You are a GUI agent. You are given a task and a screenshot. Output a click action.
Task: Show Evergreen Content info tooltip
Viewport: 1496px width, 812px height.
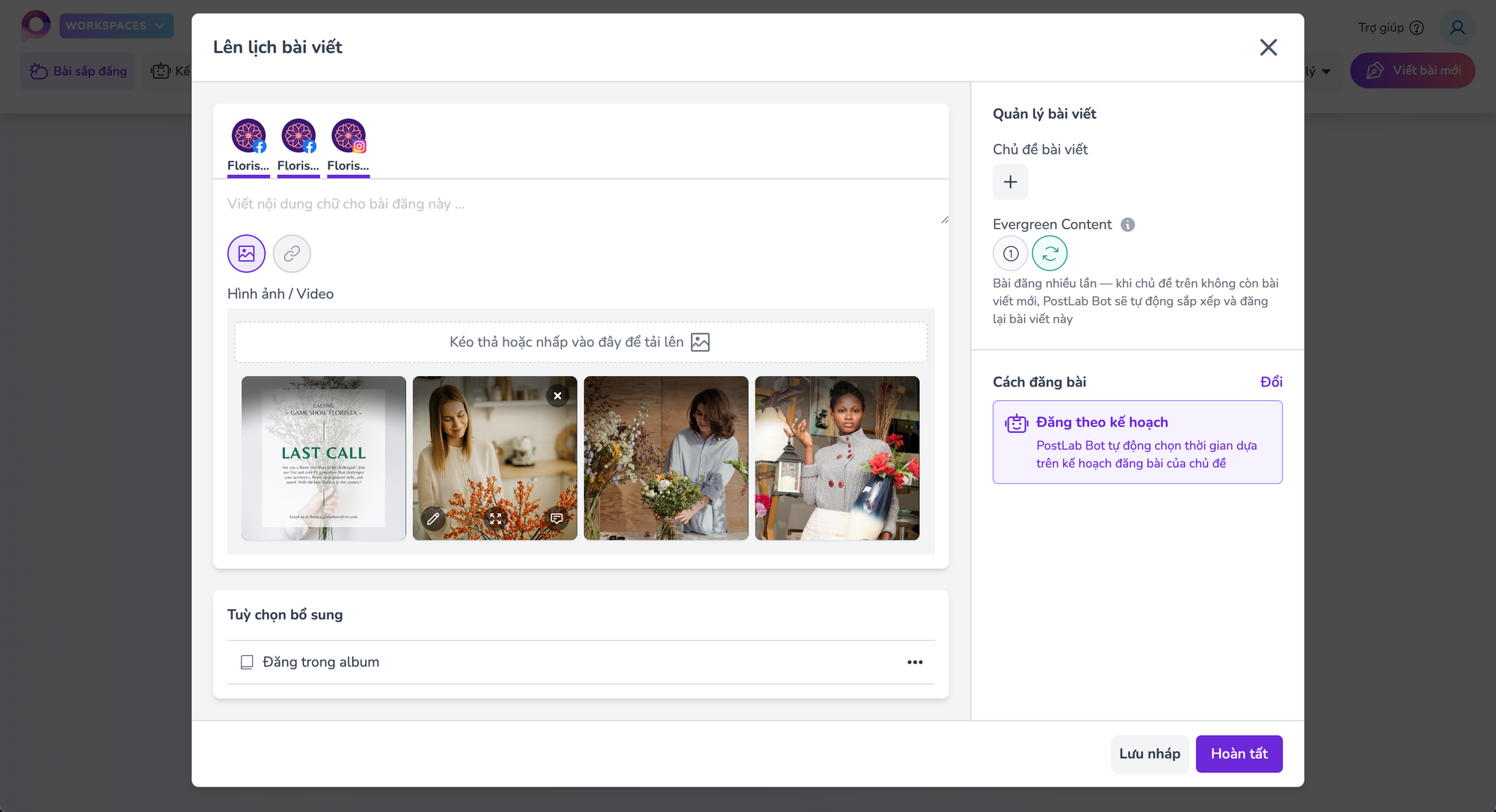pyautogui.click(x=1128, y=224)
